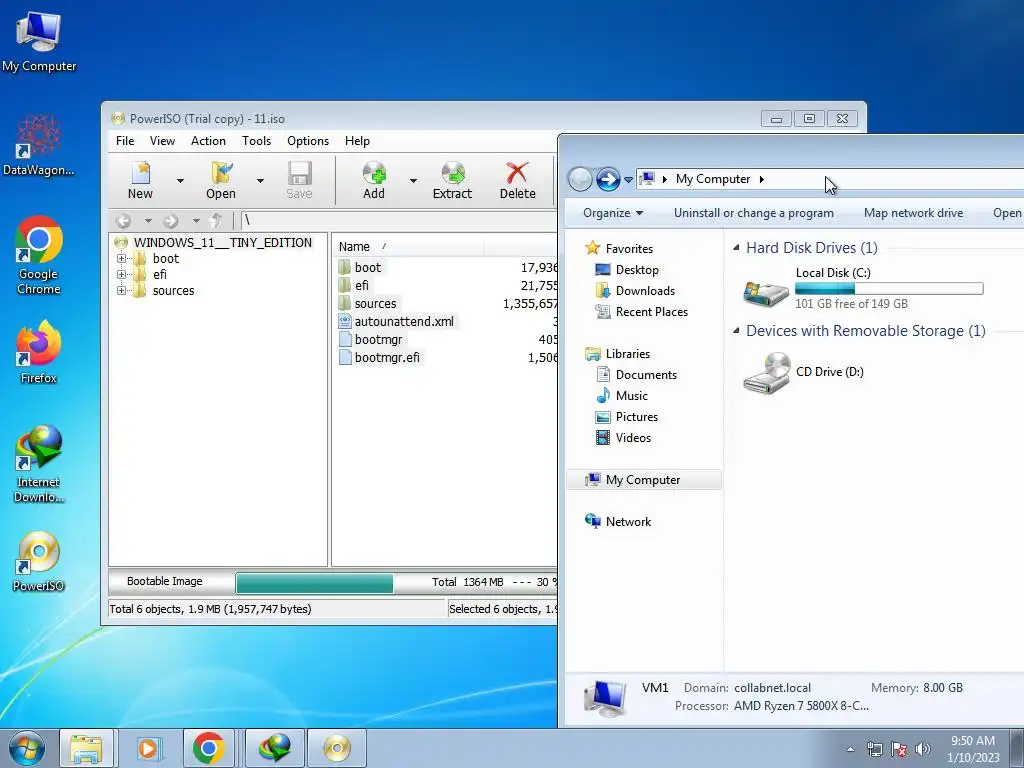
Task: Open the Music library
Action: click(632, 396)
